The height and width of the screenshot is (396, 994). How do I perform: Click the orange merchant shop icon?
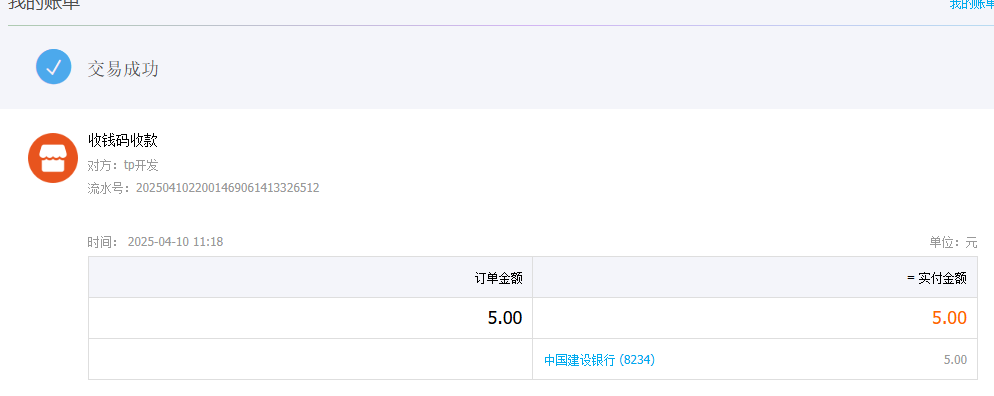(x=53, y=158)
